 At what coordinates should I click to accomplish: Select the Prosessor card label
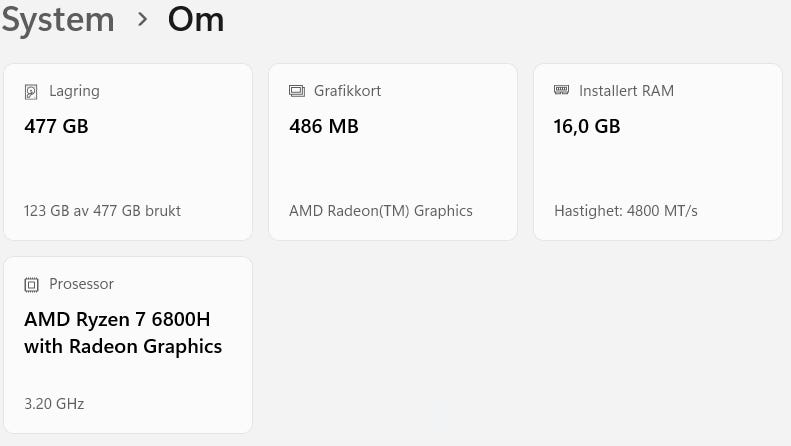[x=81, y=284]
